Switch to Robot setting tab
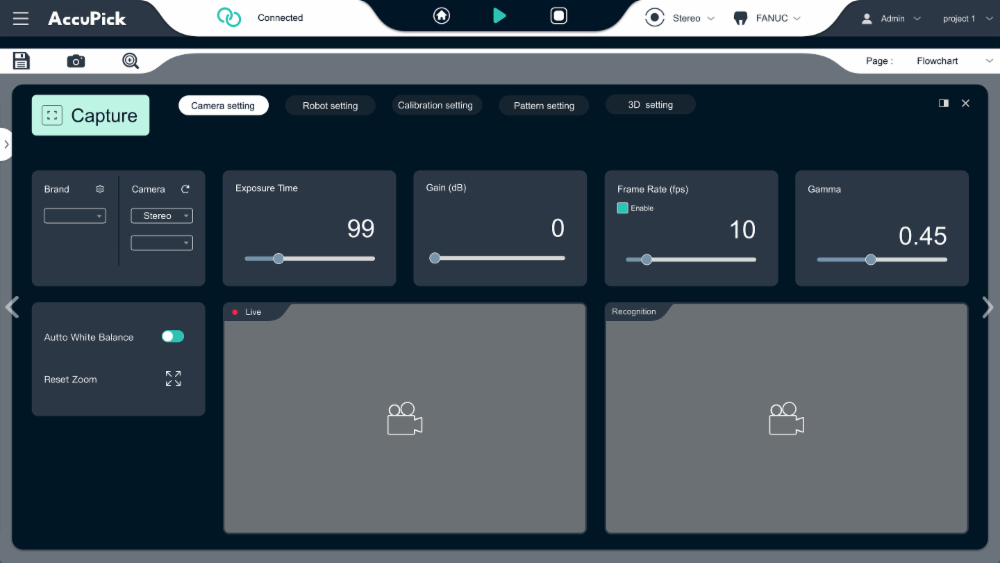Viewport: 1000px width, 563px height. pyautogui.click(x=330, y=105)
